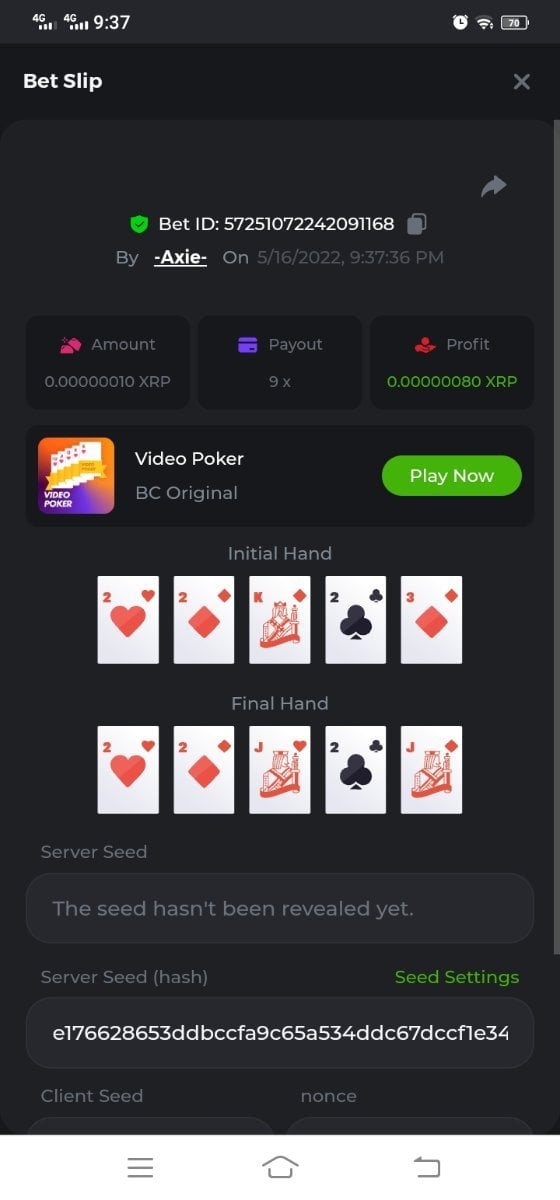Image resolution: width=560 pixels, height=1200 pixels.
Task: Open Android recent apps menu icon
Action: pyautogui.click(x=140, y=1167)
